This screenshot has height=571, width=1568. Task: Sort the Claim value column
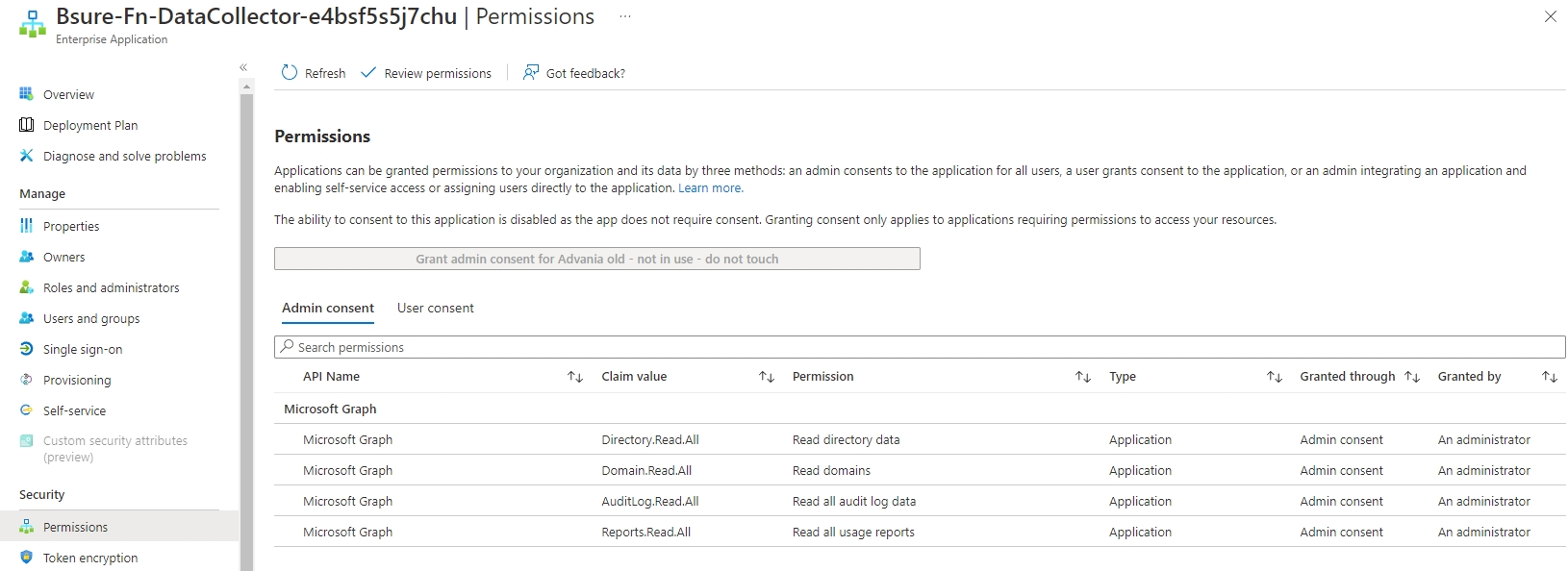(x=767, y=377)
